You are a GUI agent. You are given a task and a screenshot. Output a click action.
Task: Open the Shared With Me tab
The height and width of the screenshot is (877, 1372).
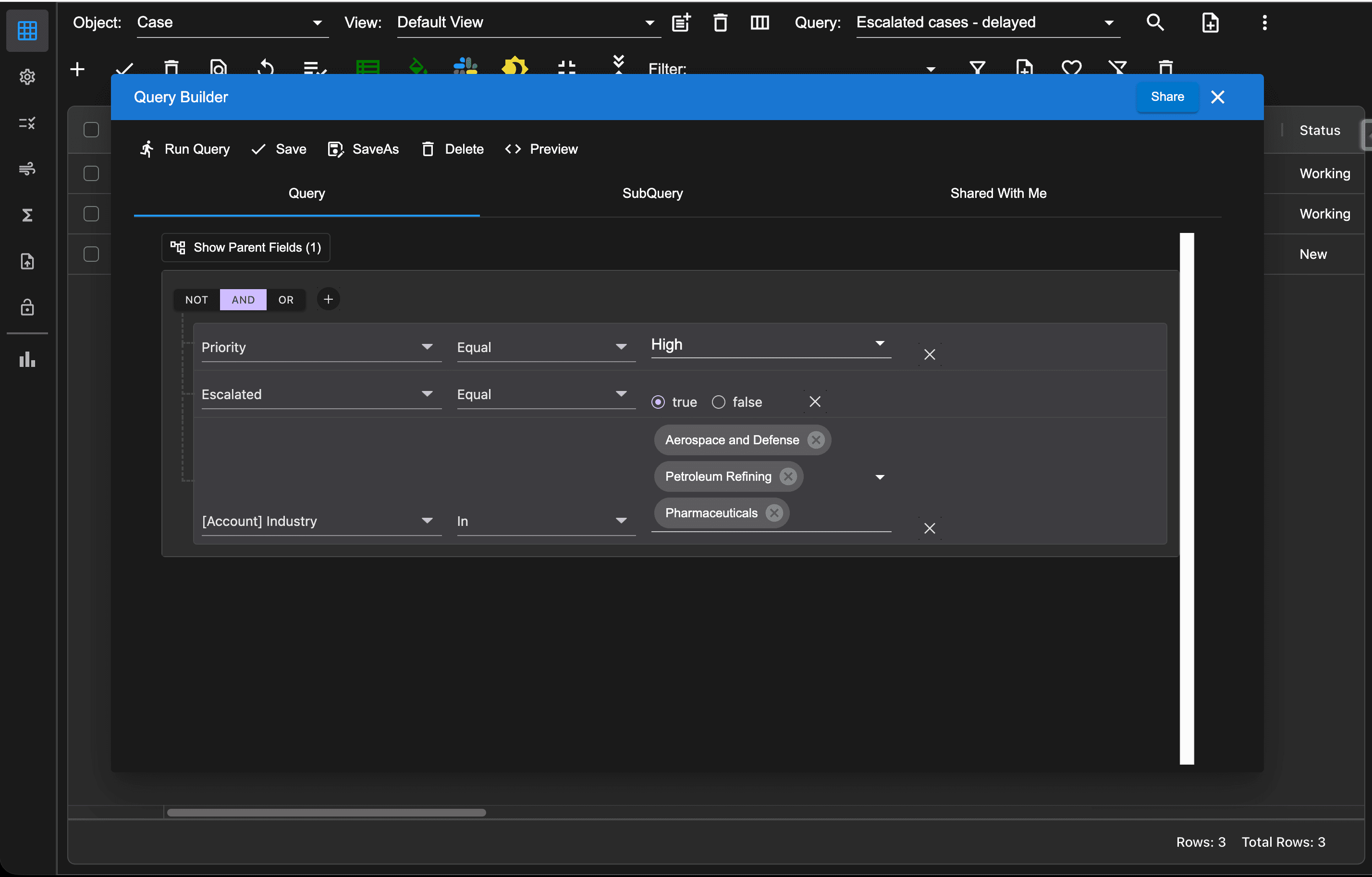(x=998, y=194)
